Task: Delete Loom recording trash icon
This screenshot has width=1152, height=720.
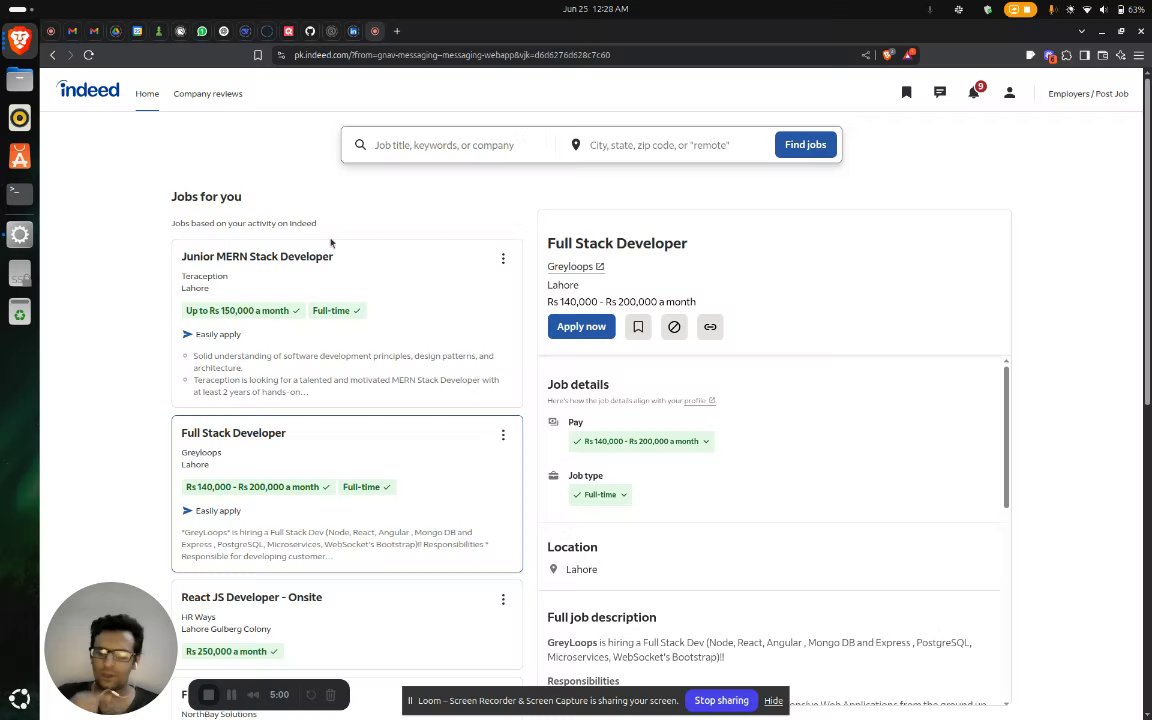Action: [331, 694]
